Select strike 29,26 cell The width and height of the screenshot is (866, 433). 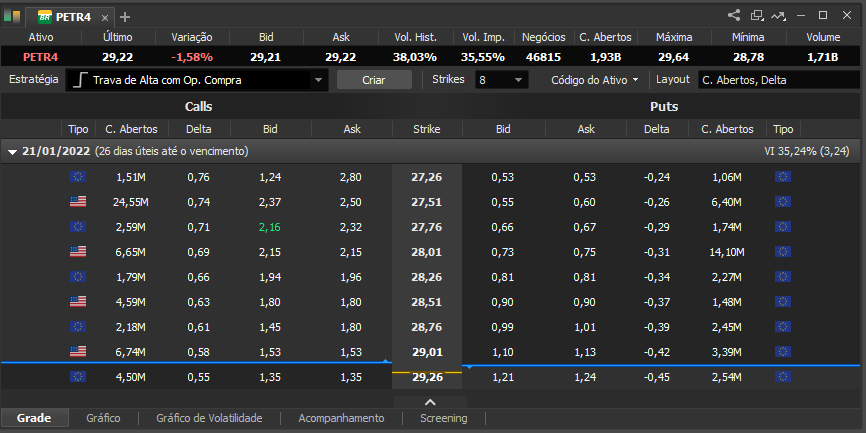(427, 377)
